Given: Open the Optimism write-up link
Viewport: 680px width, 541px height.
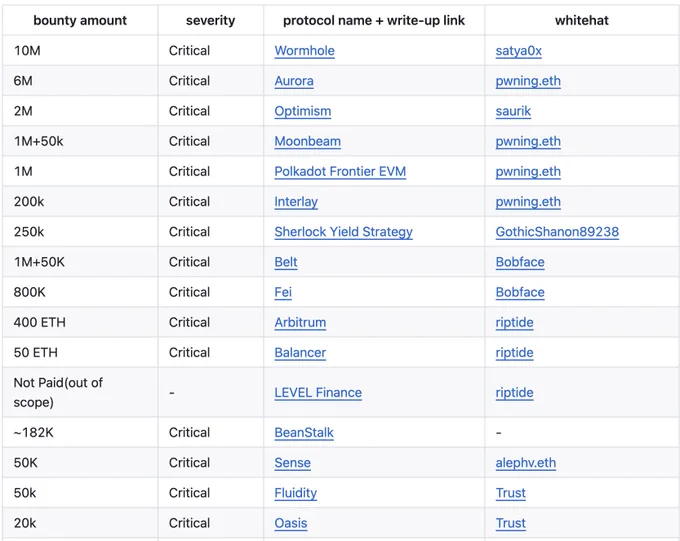Looking at the screenshot, I should (x=303, y=111).
